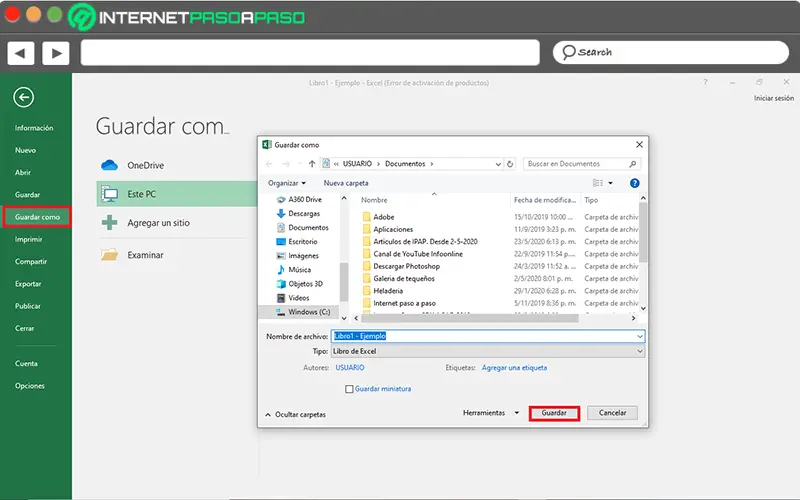Select the Descargar Photoshop folder
Image resolution: width=800 pixels, height=500 pixels.
tap(401, 266)
